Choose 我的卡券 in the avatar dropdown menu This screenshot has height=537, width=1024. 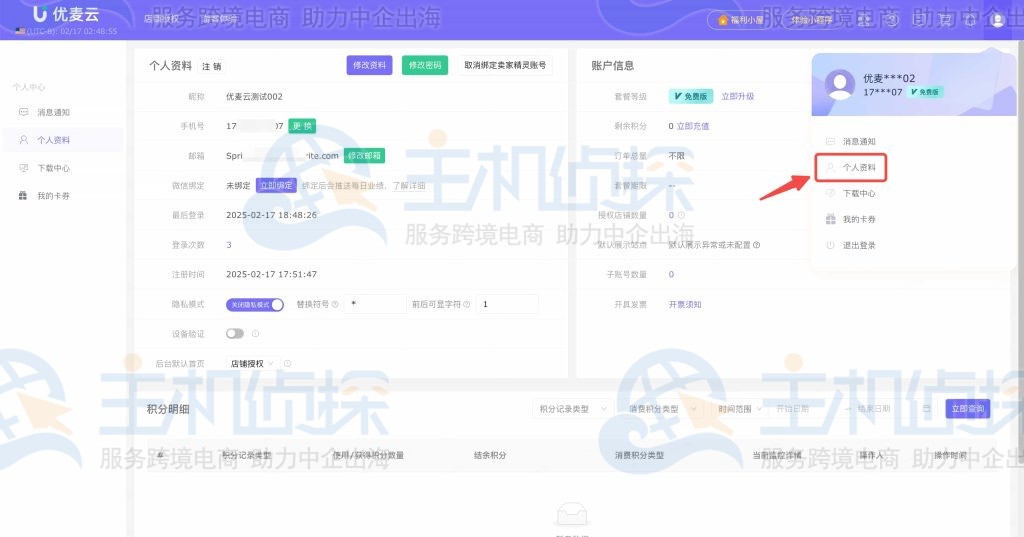859,220
